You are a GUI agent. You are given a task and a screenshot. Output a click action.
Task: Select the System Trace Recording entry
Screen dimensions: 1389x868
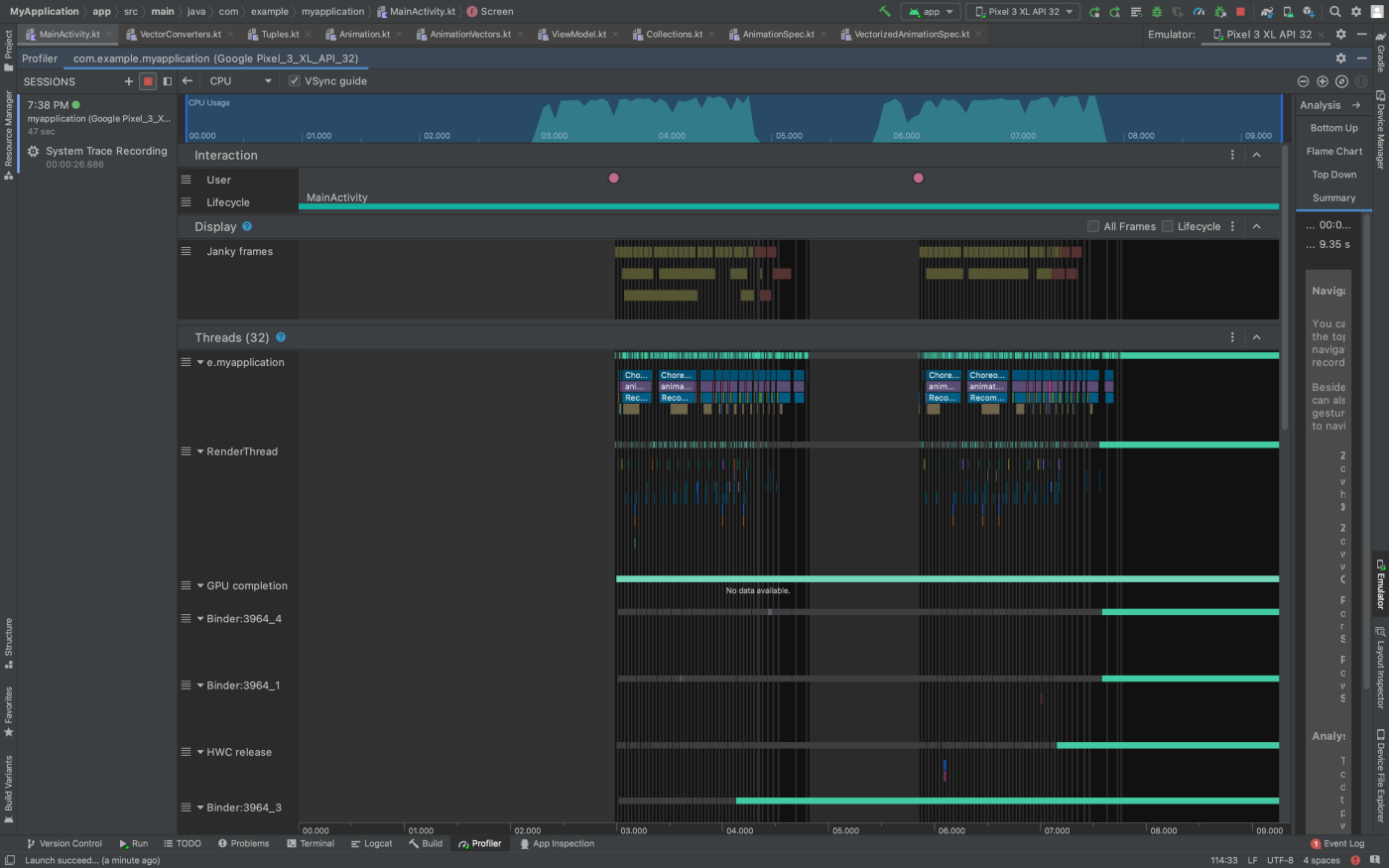(105, 152)
